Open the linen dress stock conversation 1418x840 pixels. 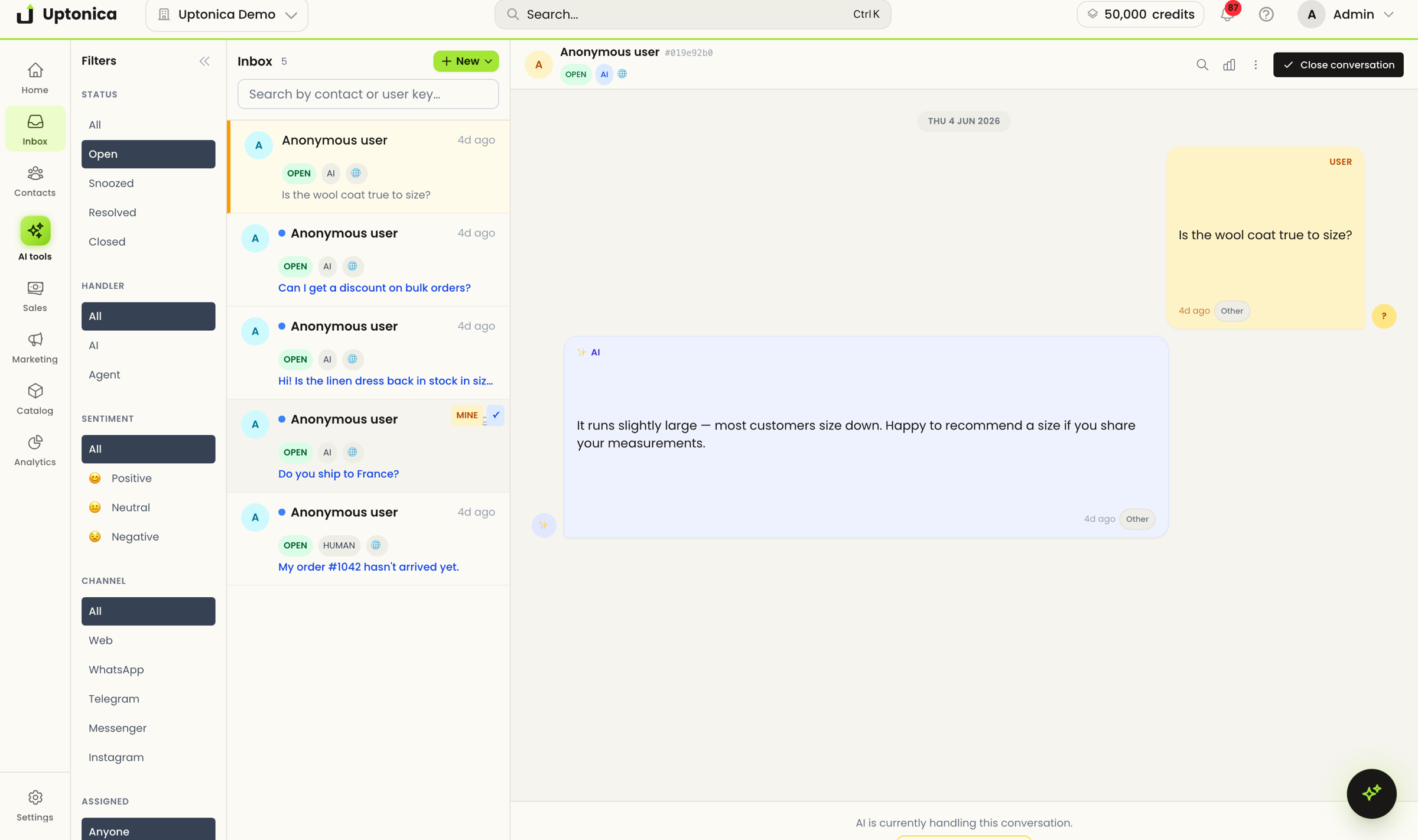[x=368, y=353]
